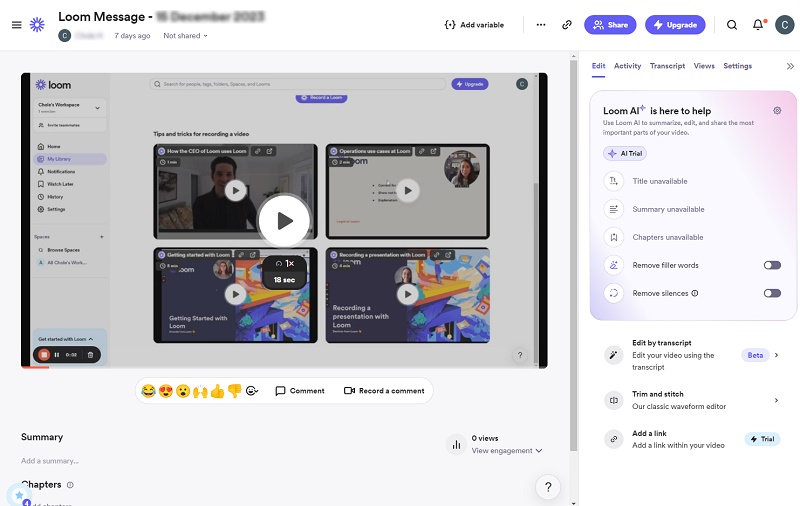
Task: Click the Remove silences info icon
Action: coord(695,293)
